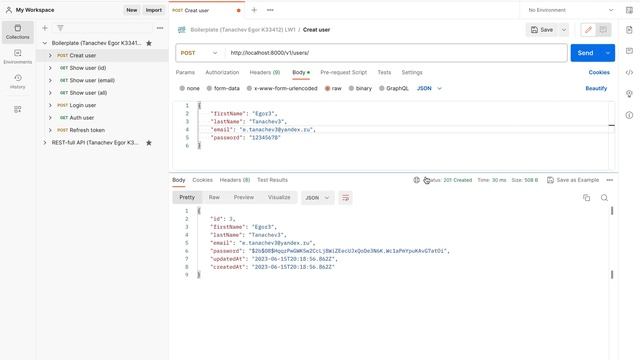Toggle line wrap icon in response toolbar
The width and height of the screenshot is (640, 360).
click(x=345, y=198)
